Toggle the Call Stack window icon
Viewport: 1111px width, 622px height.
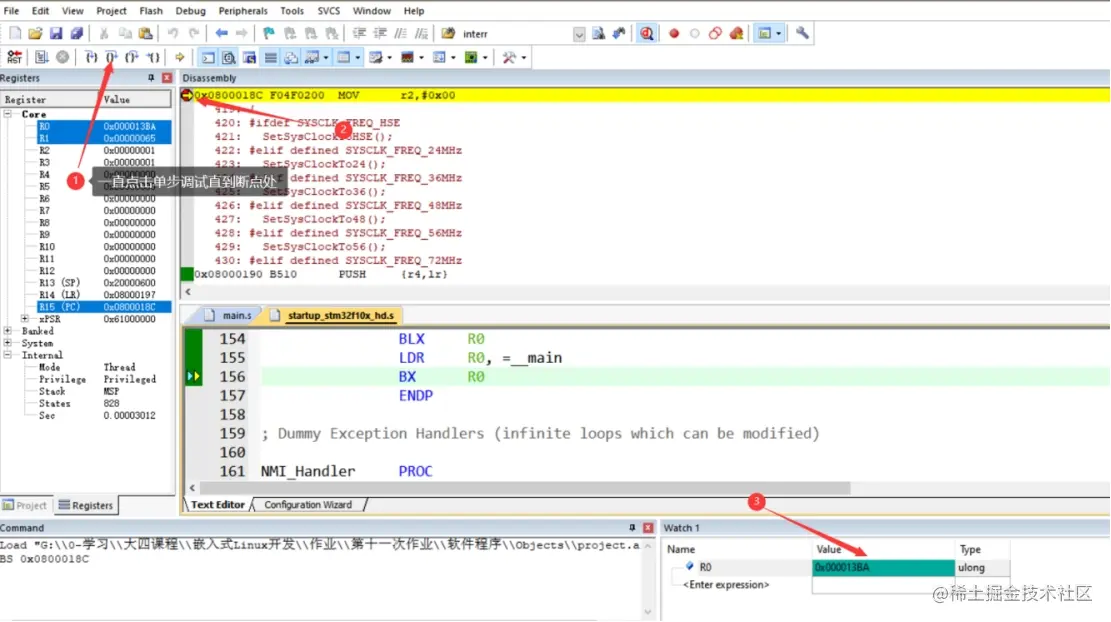click(x=291, y=57)
